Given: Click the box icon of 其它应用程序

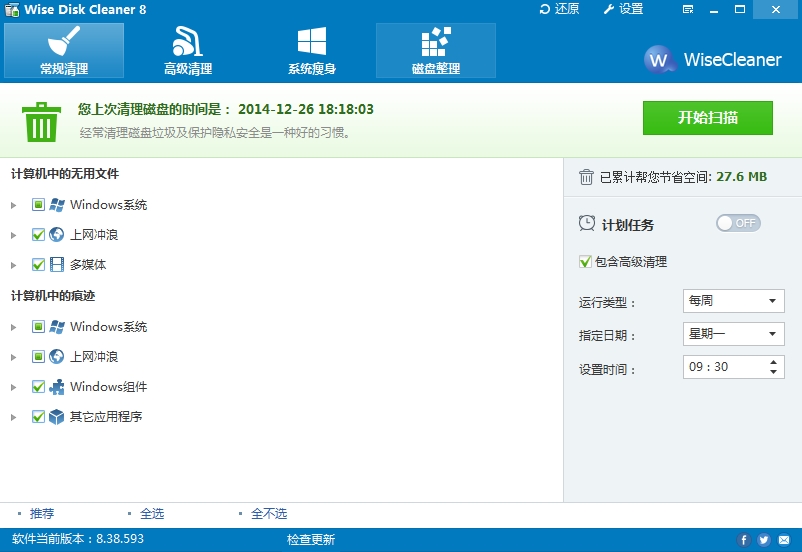Looking at the screenshot, I should tap(57, 416).
